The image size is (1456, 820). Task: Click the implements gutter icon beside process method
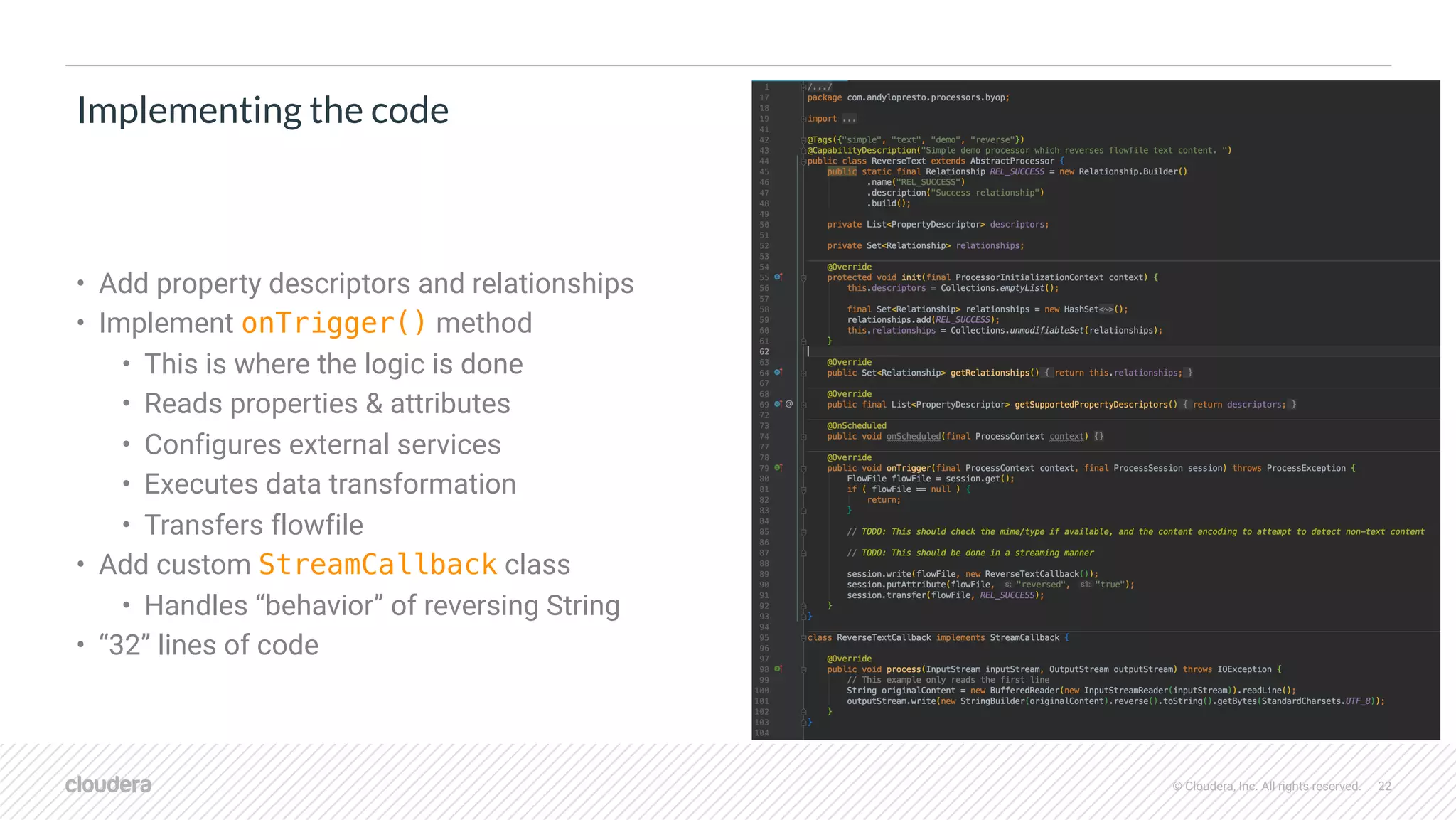pos(778,669)
